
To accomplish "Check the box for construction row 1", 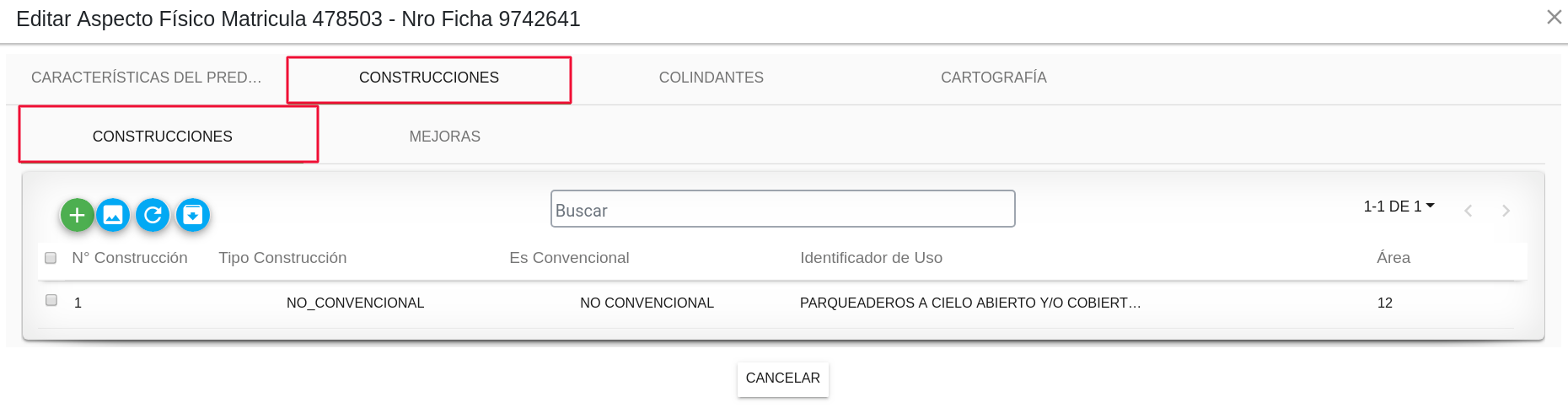I will click(51, 300).
